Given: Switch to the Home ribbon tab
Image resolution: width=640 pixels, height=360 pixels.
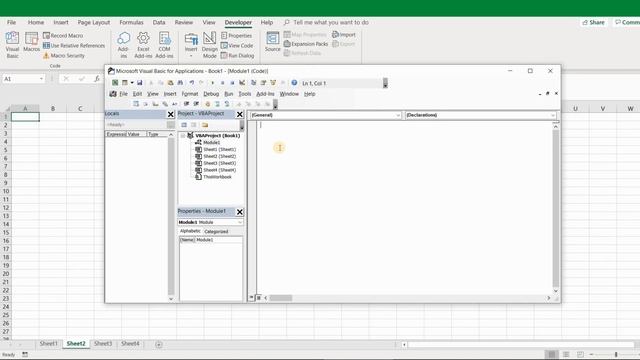Looking at the screenshot, I should (36, 22).
